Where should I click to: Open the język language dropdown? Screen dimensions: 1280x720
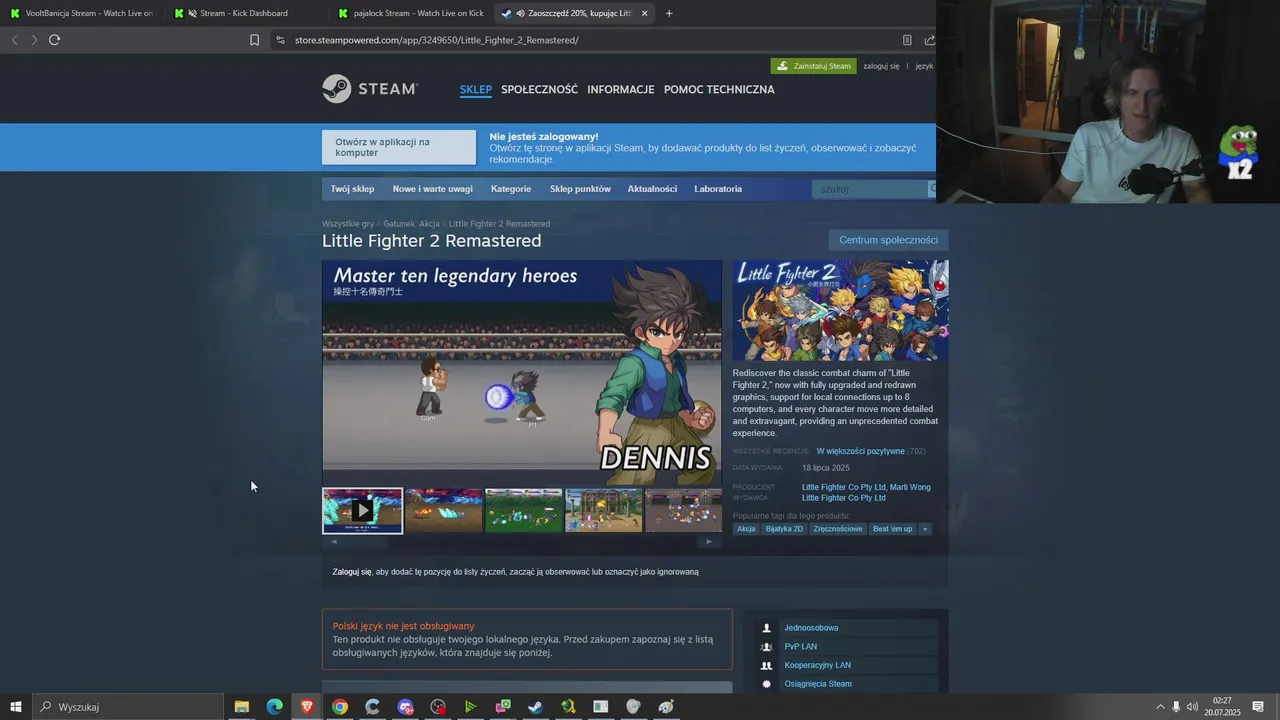coord(924,66)
